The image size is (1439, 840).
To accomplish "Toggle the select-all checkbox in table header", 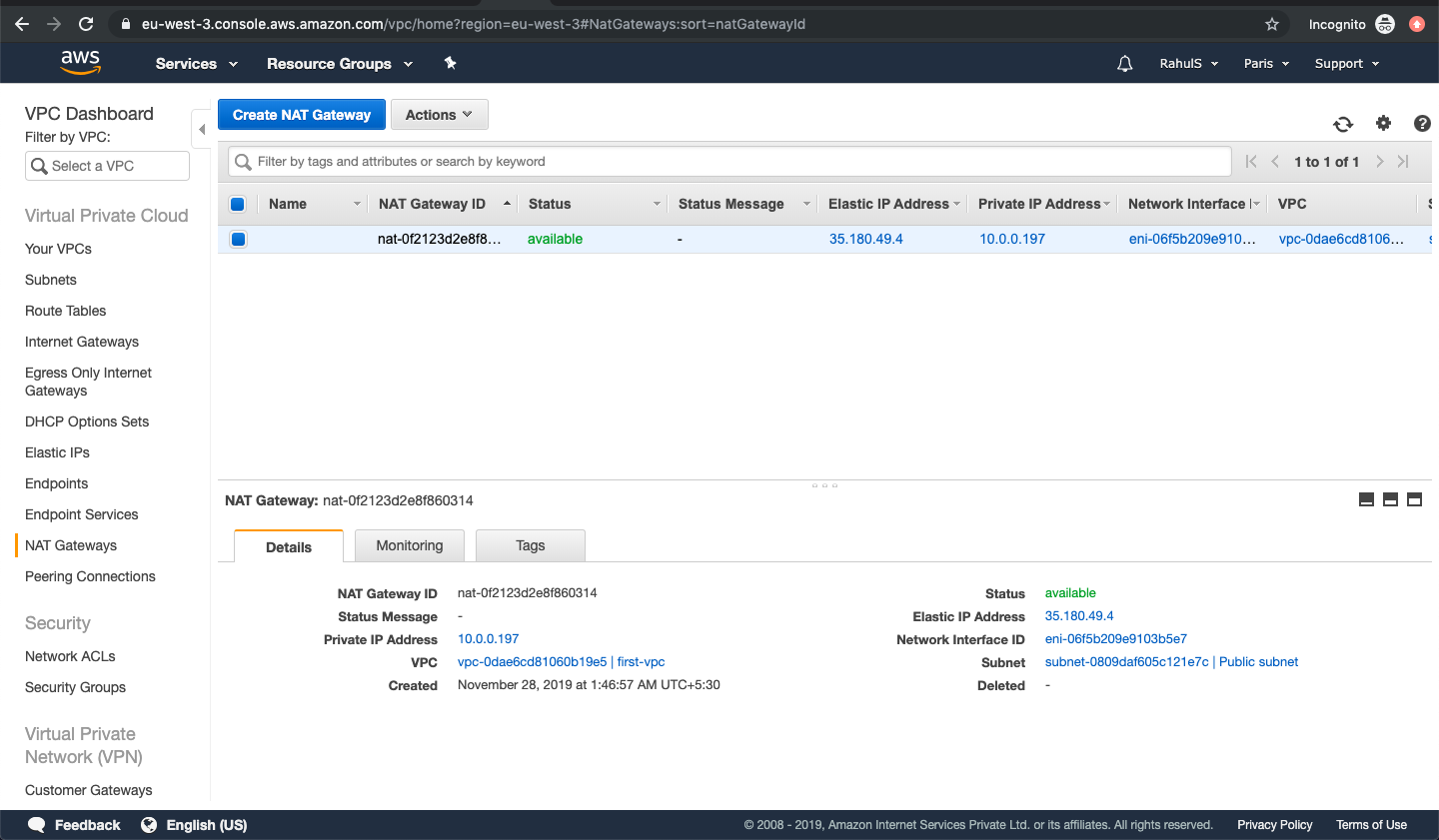I will (238, 204).
